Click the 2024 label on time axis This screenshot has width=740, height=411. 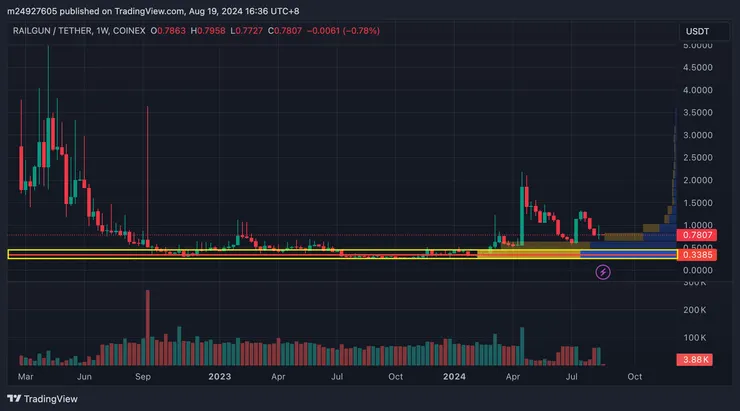coord(454,377)
